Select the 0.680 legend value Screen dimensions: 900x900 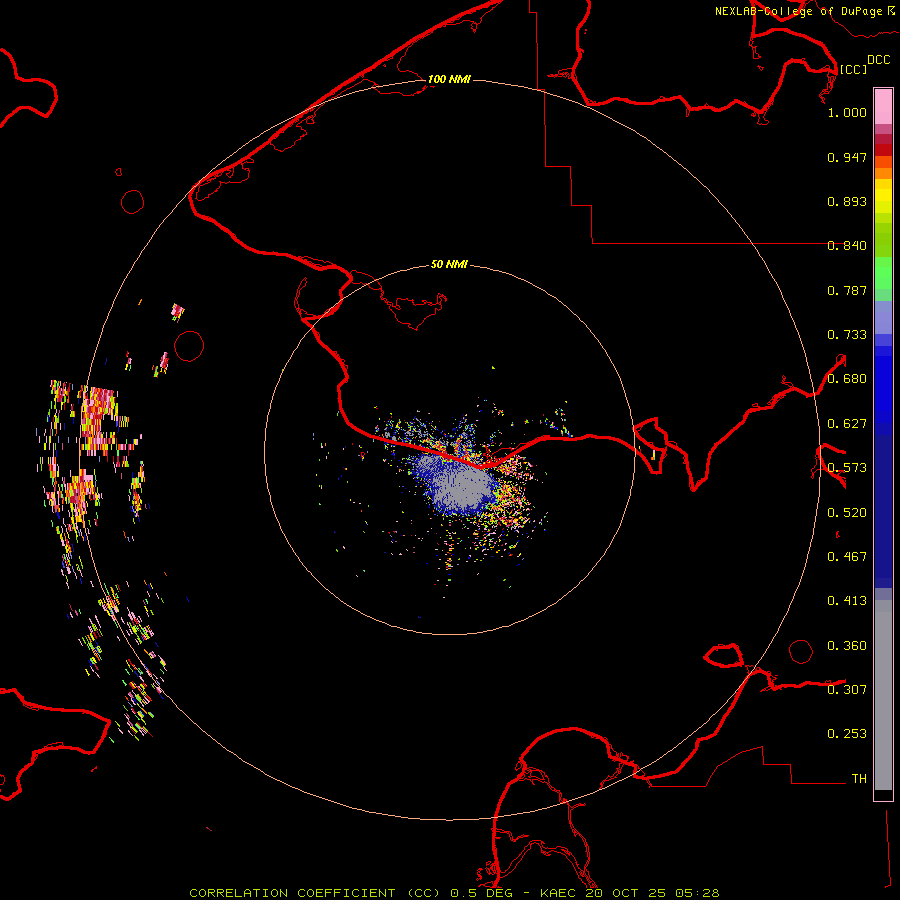(847, 379)
